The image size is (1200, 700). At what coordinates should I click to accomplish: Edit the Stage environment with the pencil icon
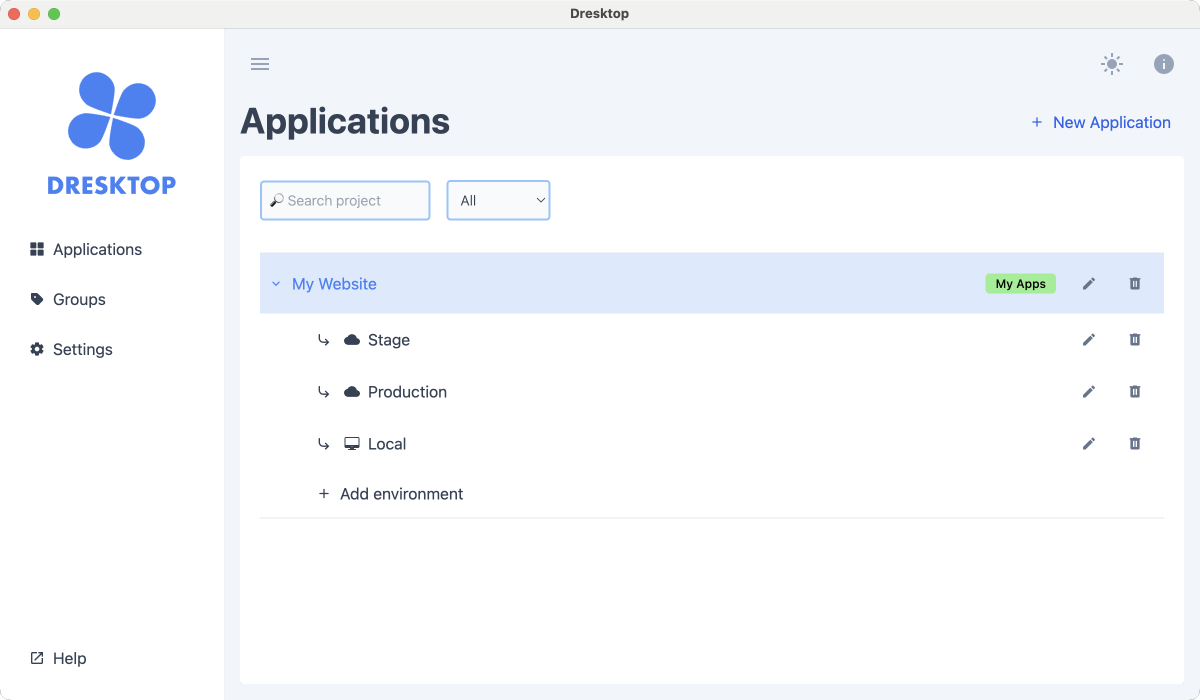point(1089,340)
